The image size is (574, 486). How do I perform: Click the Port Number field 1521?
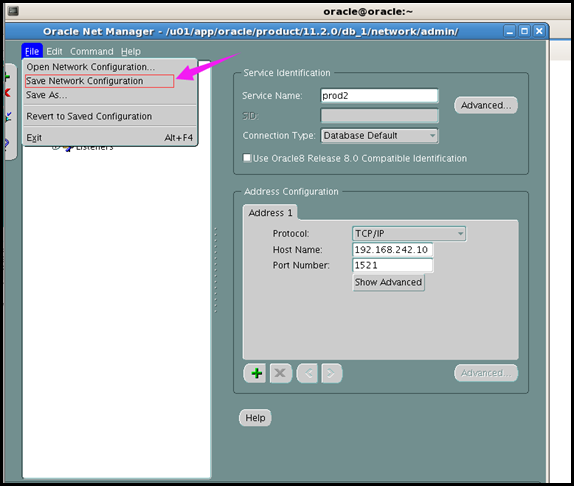click(392, 265)
